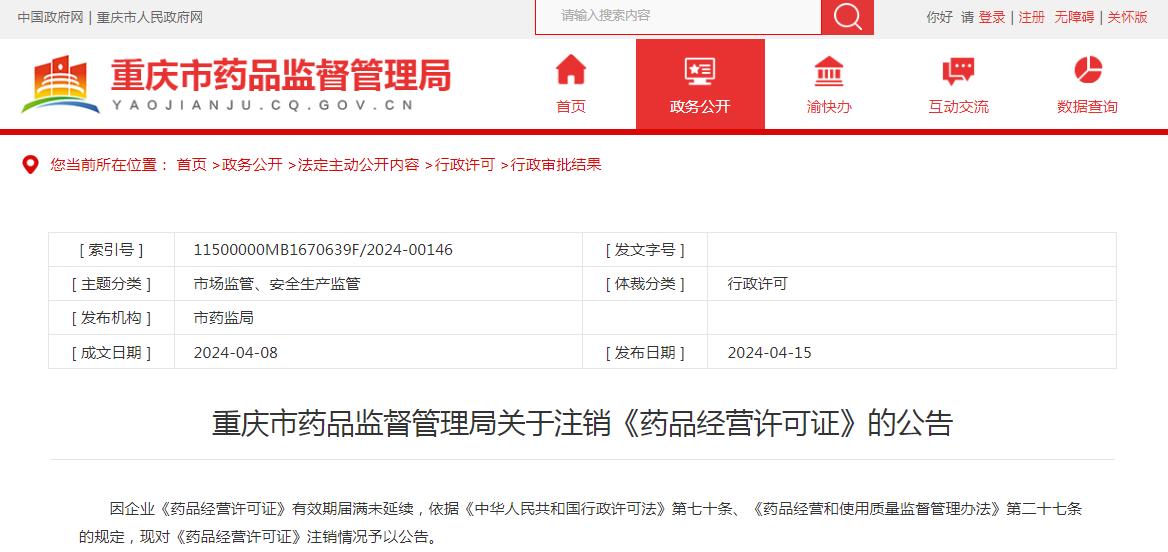Click 法定主动公开内容 breadcrumb link
Viewport: 1168px width, 552px height.
click(x=358, y=165)
